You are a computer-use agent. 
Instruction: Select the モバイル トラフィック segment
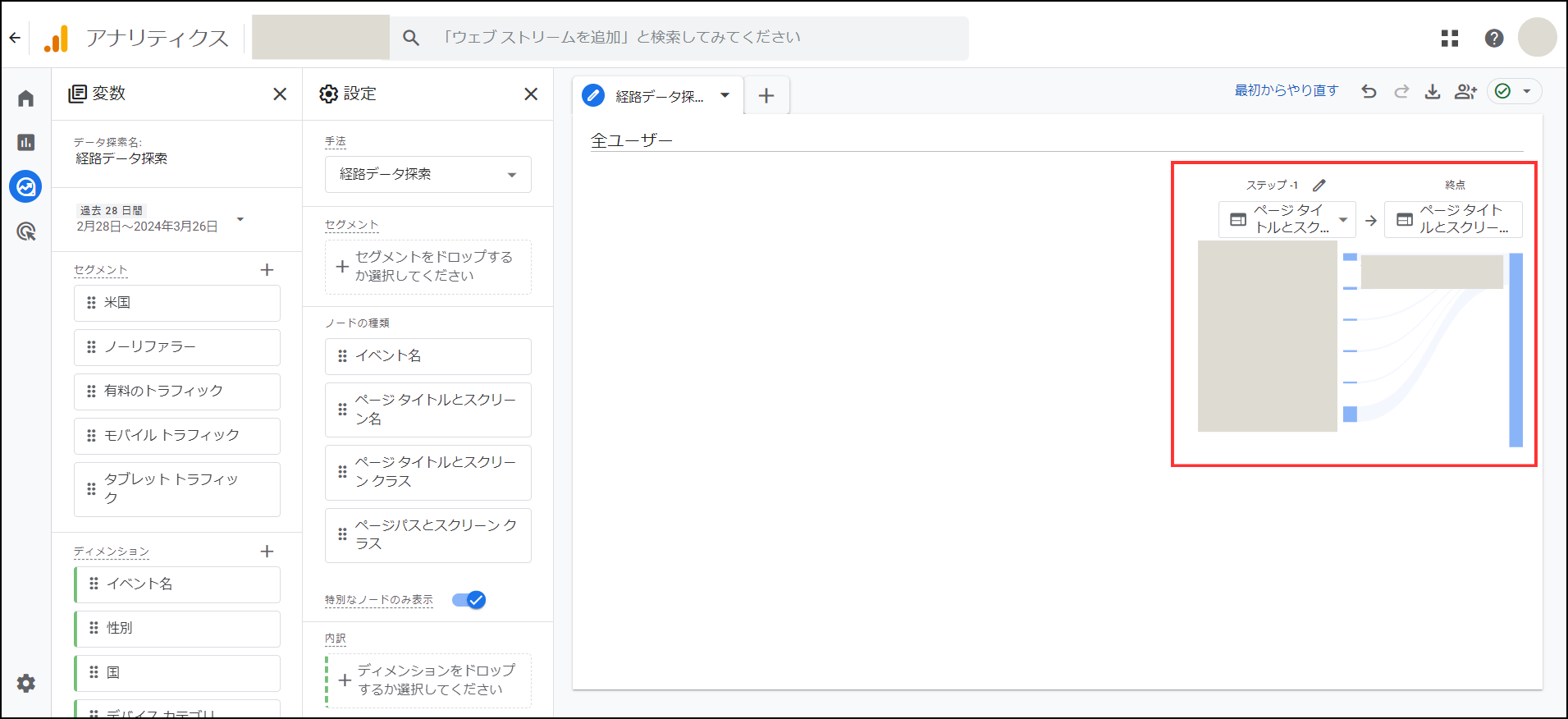[x=177, y=436]
